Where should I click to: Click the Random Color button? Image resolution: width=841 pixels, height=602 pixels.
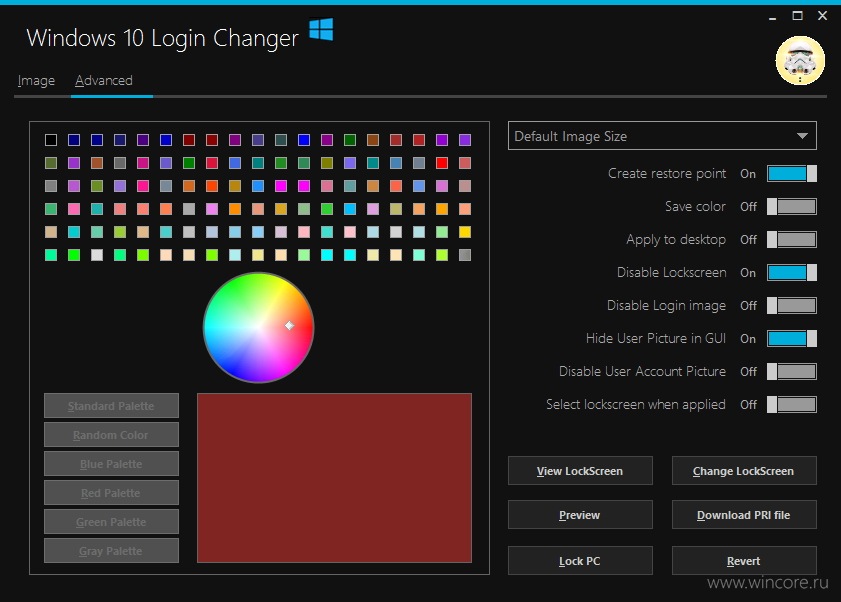(111, 435)
